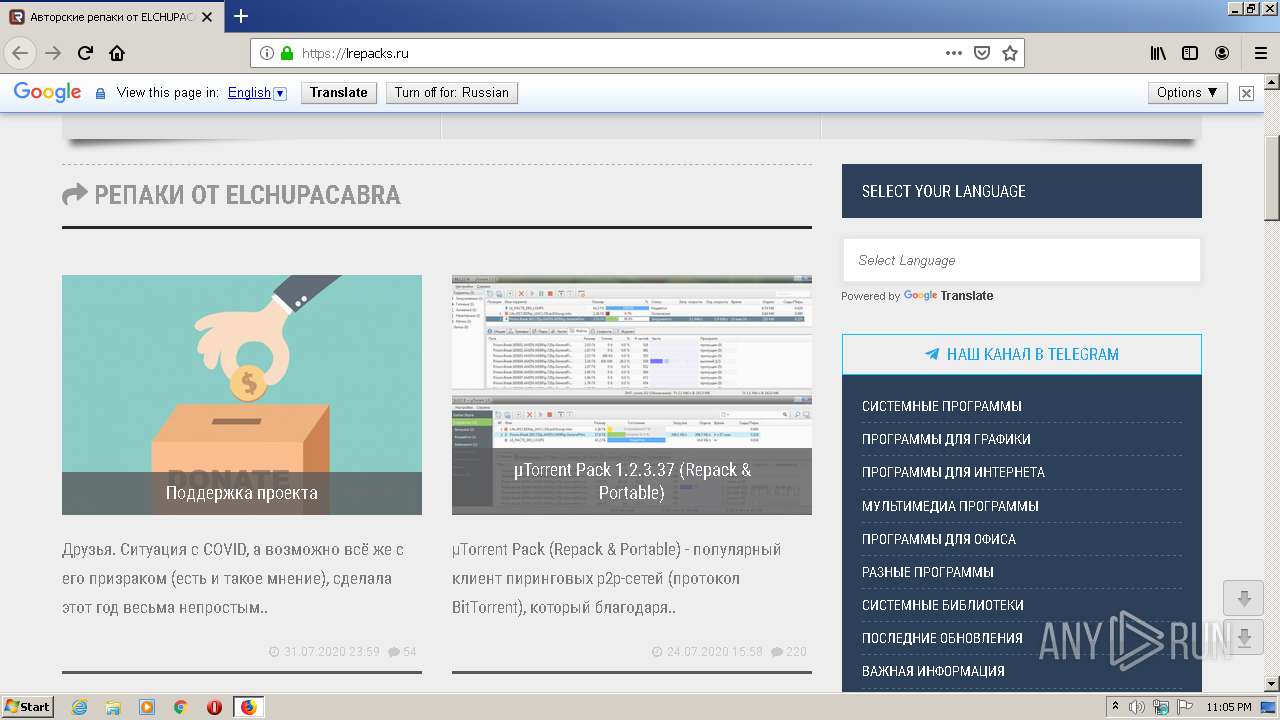Open НАШ КАНАЛ В TELEGRAM link

(1021, 354)
